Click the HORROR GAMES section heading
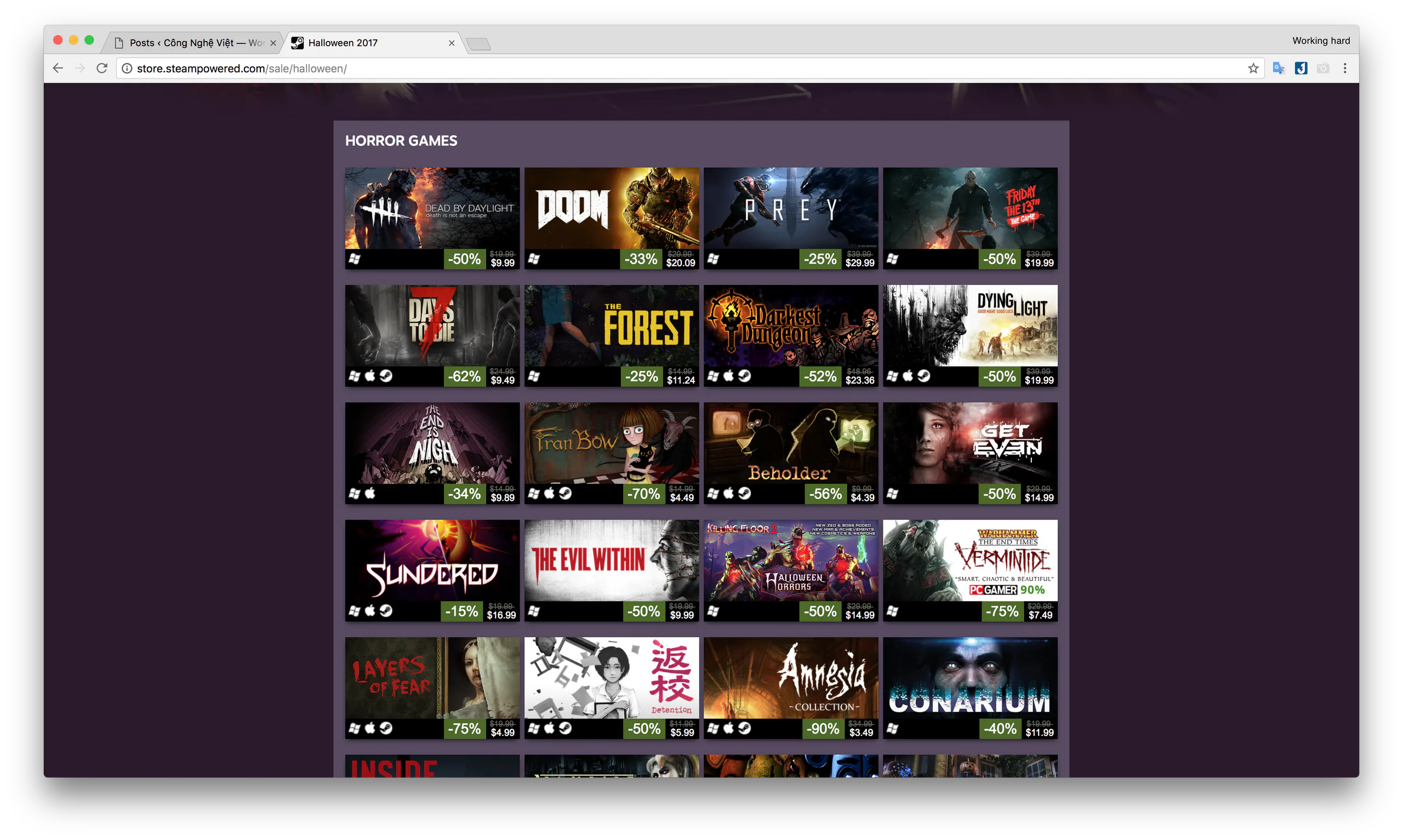 click(401, 141)
